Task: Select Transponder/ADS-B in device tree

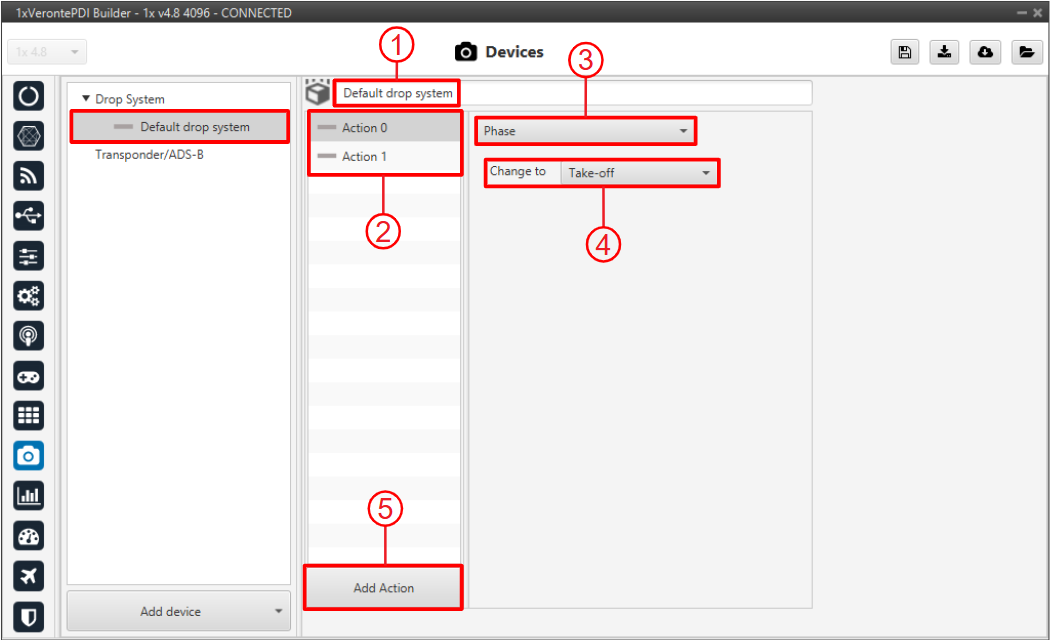Action: (149, 155)
